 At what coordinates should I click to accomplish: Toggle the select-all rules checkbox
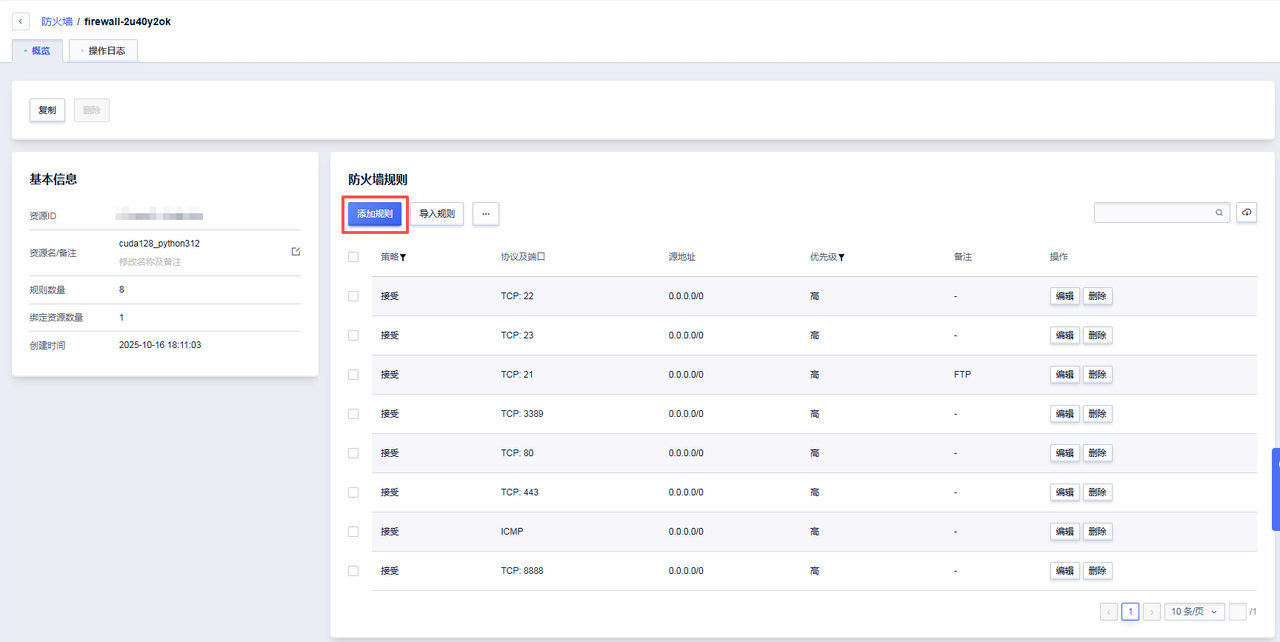(353, 257)
